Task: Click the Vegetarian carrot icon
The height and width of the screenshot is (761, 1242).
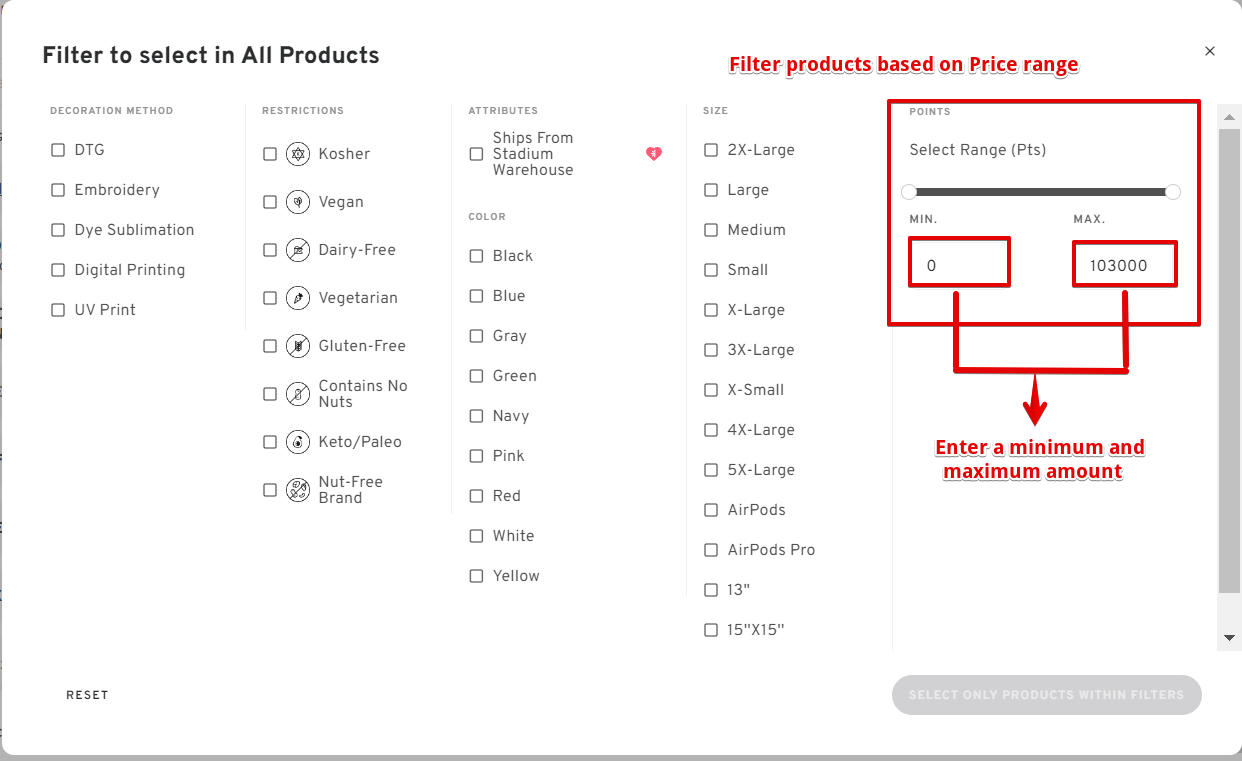Action: (x=297, y=298)
